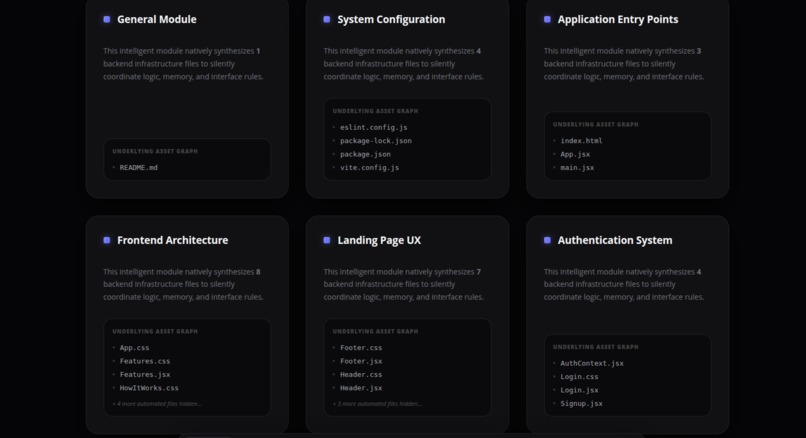The image size is (806, 438).
Task: Click the Authentication System description paragraph
Action: (624, 284)
